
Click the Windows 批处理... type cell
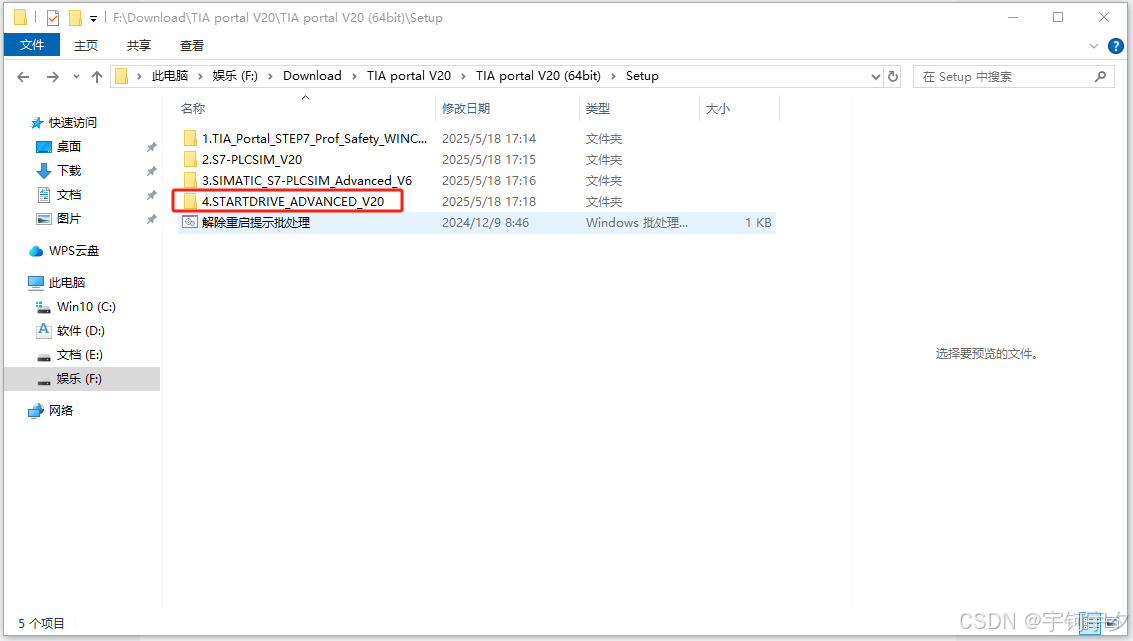point(637,223)
